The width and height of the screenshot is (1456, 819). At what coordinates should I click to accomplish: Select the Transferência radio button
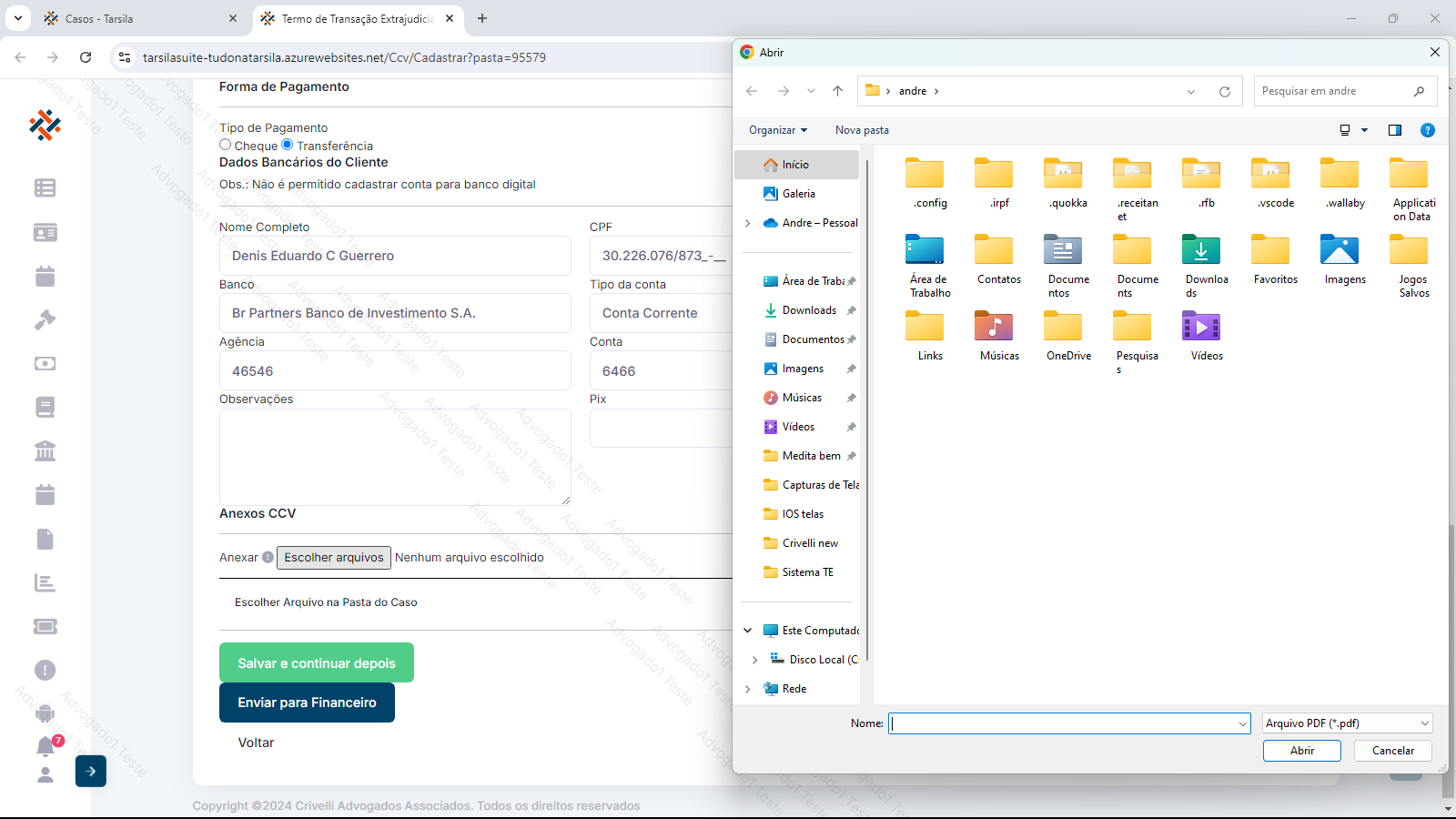pos(288,145)
